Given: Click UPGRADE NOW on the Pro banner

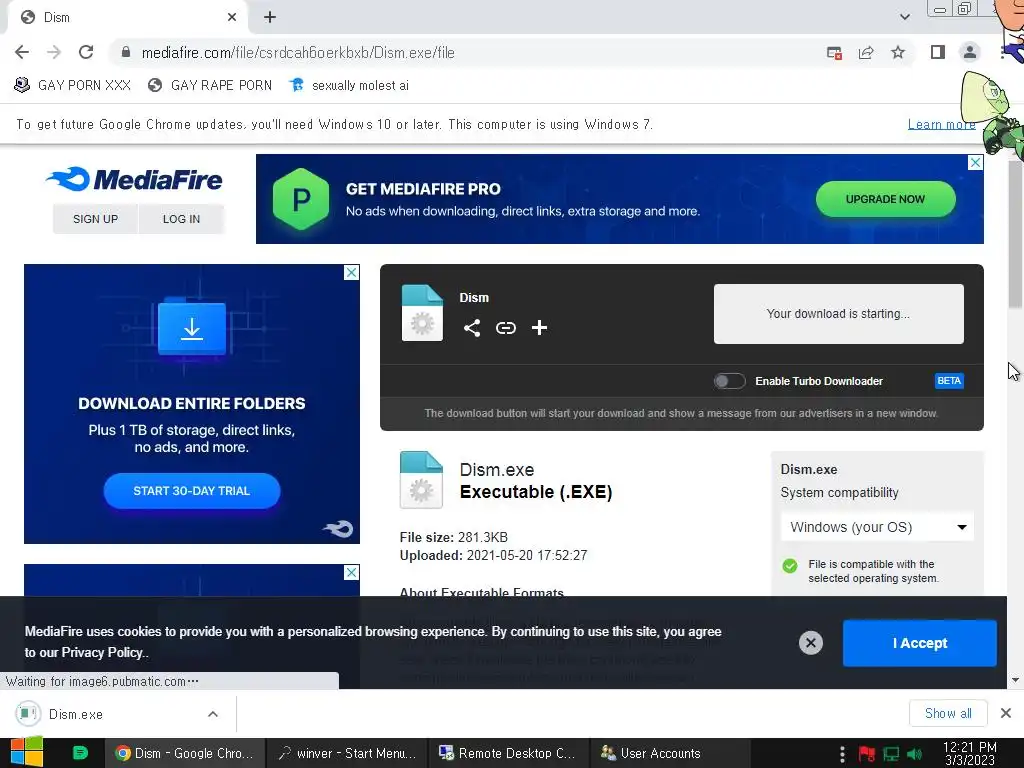Looking at the screenshot, I should pyautogui.click(x=885, y=199).
